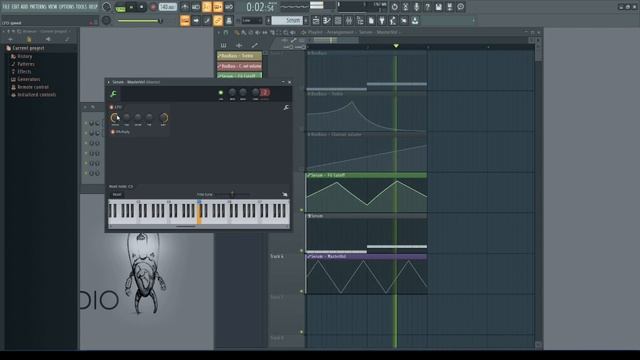This screenshot has height=360, width=640.
Task: Adjust the Fine tune slider
Action: click(x=233, y=194)
